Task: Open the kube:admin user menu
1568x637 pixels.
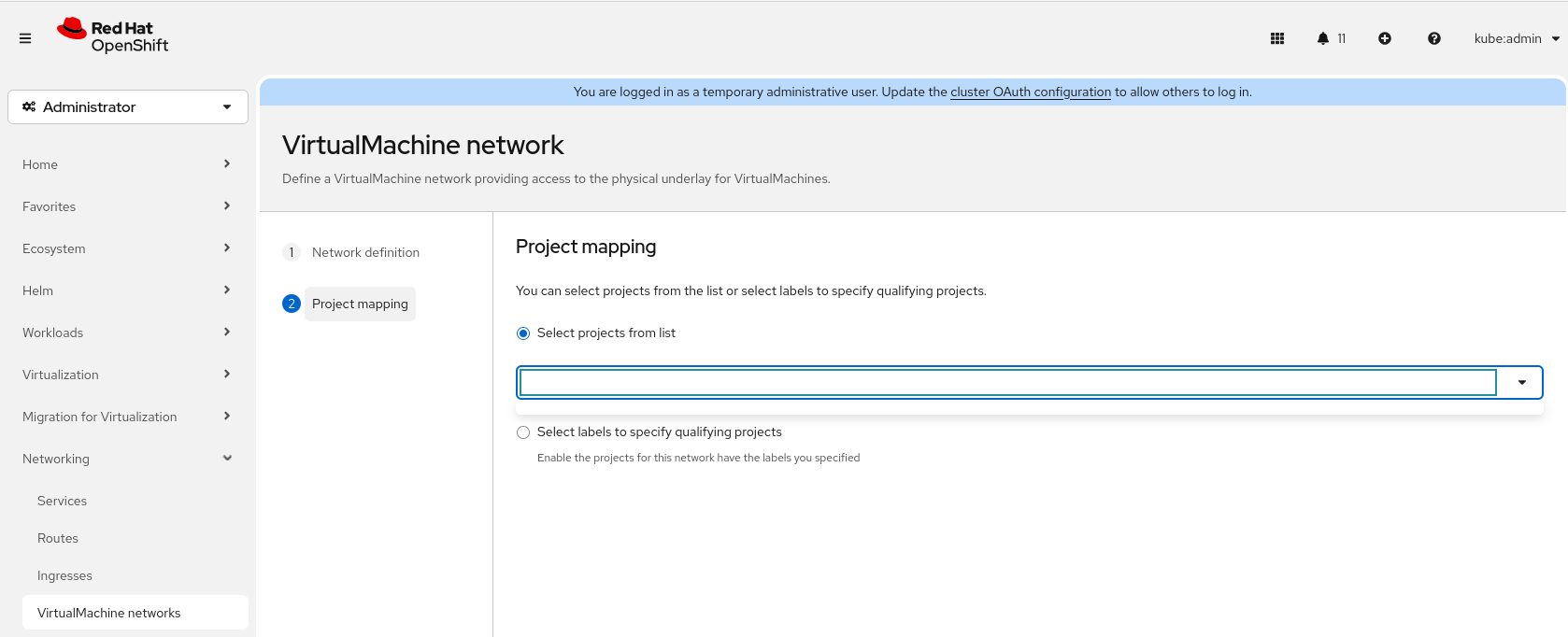Action: click(1516, 38)
